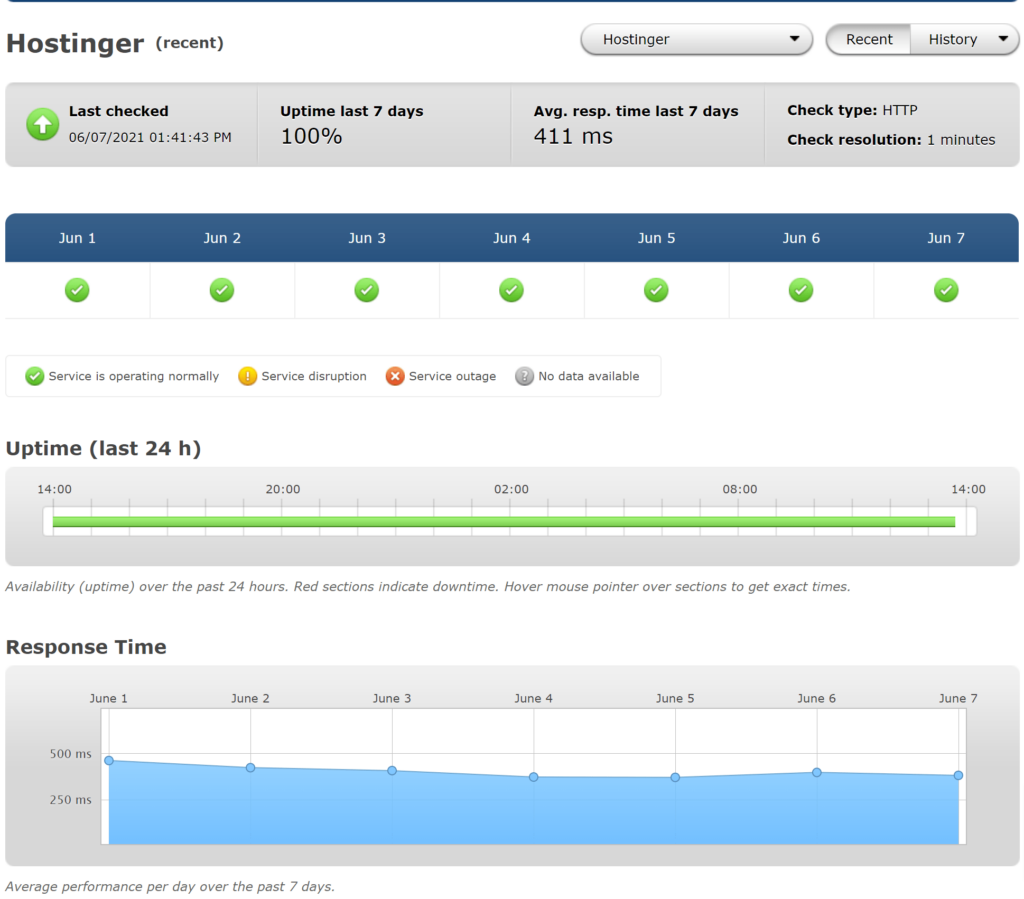Viewport: 1024px width, 899px height.
Task: Click the green uptime bar
Action: [x=503, y=521]
